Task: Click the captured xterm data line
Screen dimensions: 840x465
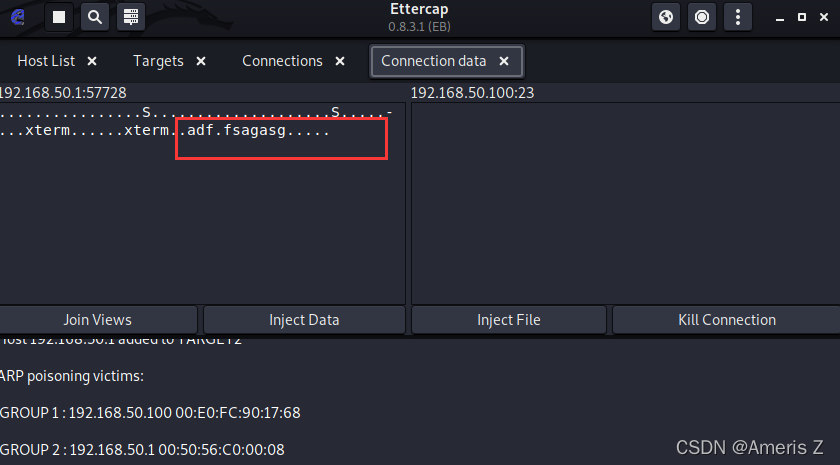Action: [164, 130]
